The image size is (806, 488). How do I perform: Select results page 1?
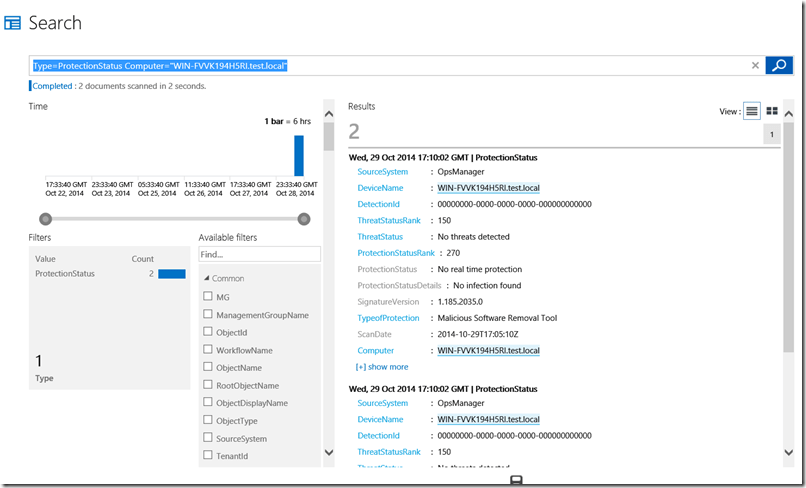click(x=771, y=135)
